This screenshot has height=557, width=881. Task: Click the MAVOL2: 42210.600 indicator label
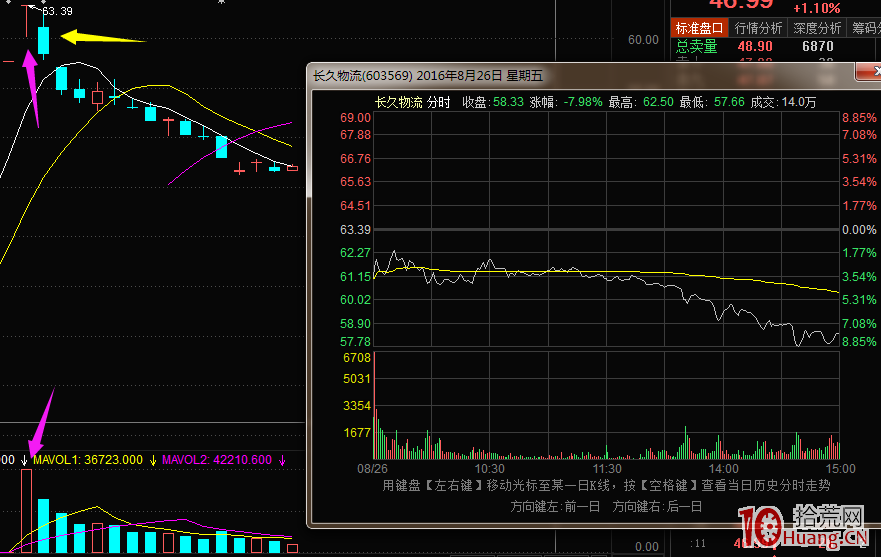coord(217,460)
